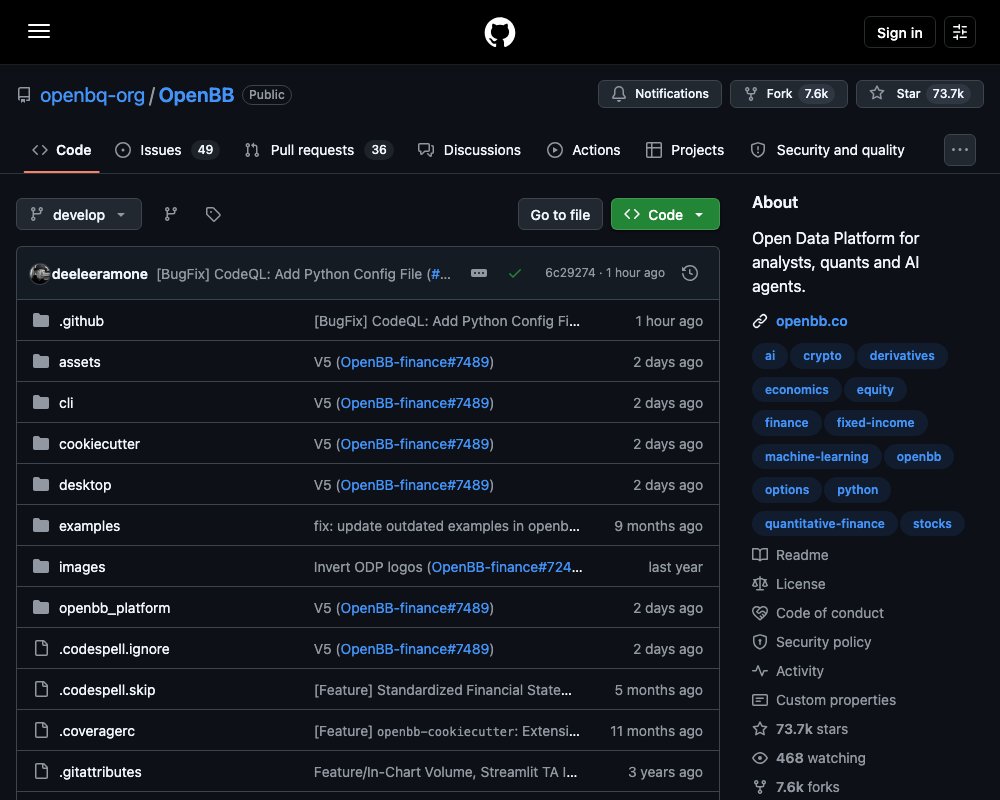1000x800 pixels.
Task: Click the Sign in button
Action: [x=899, y=33]
